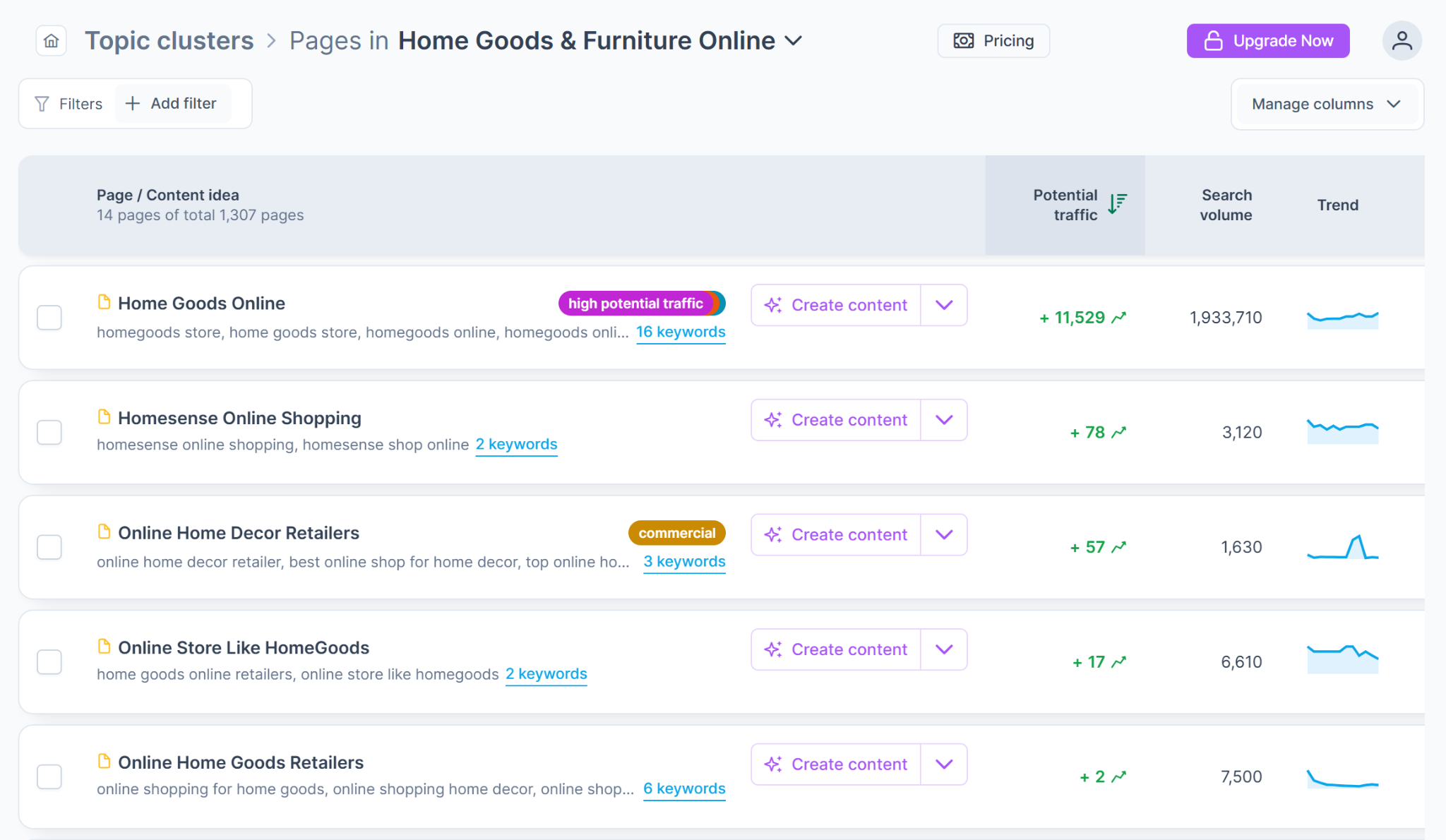View trend sparkline for Online Home Decor Retailers

point(1342,547)
